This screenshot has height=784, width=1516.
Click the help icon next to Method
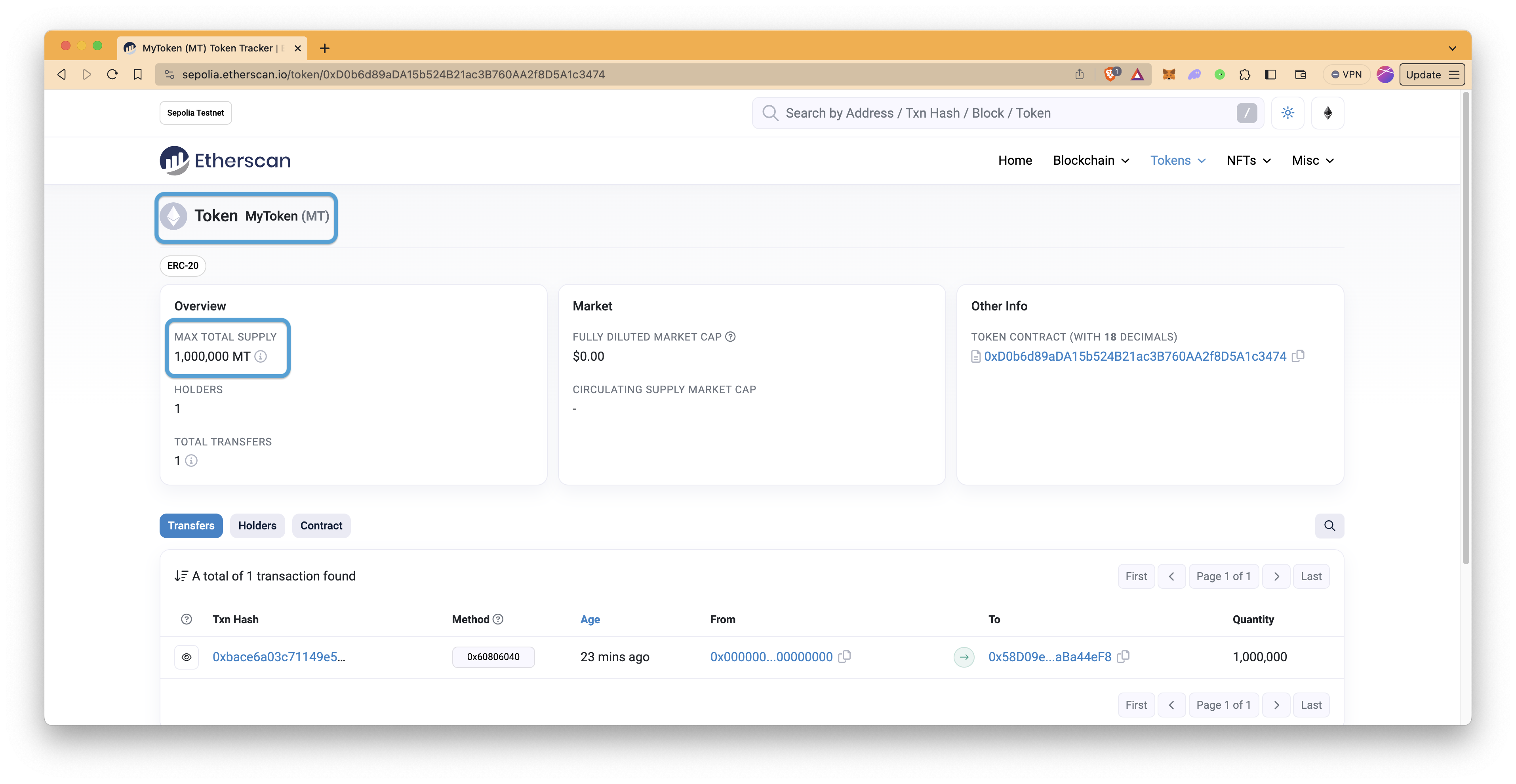(498, 619)
